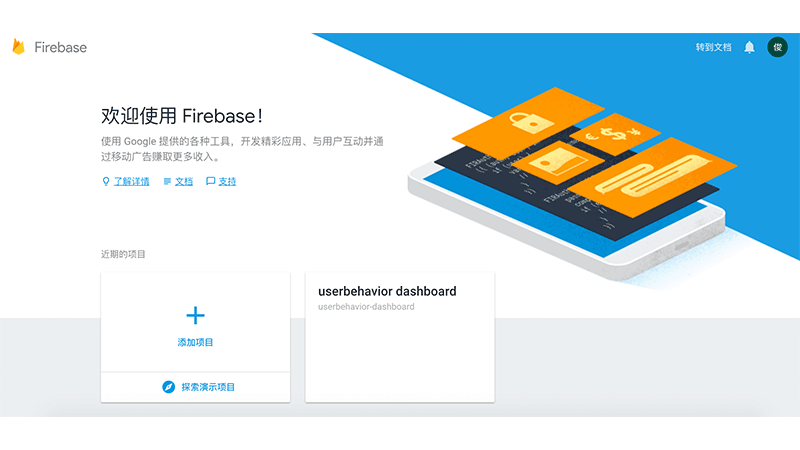This screenshot has height=450, width=800.
Task: Click the Firebase flame logo icon
Action: click(18, 47)
